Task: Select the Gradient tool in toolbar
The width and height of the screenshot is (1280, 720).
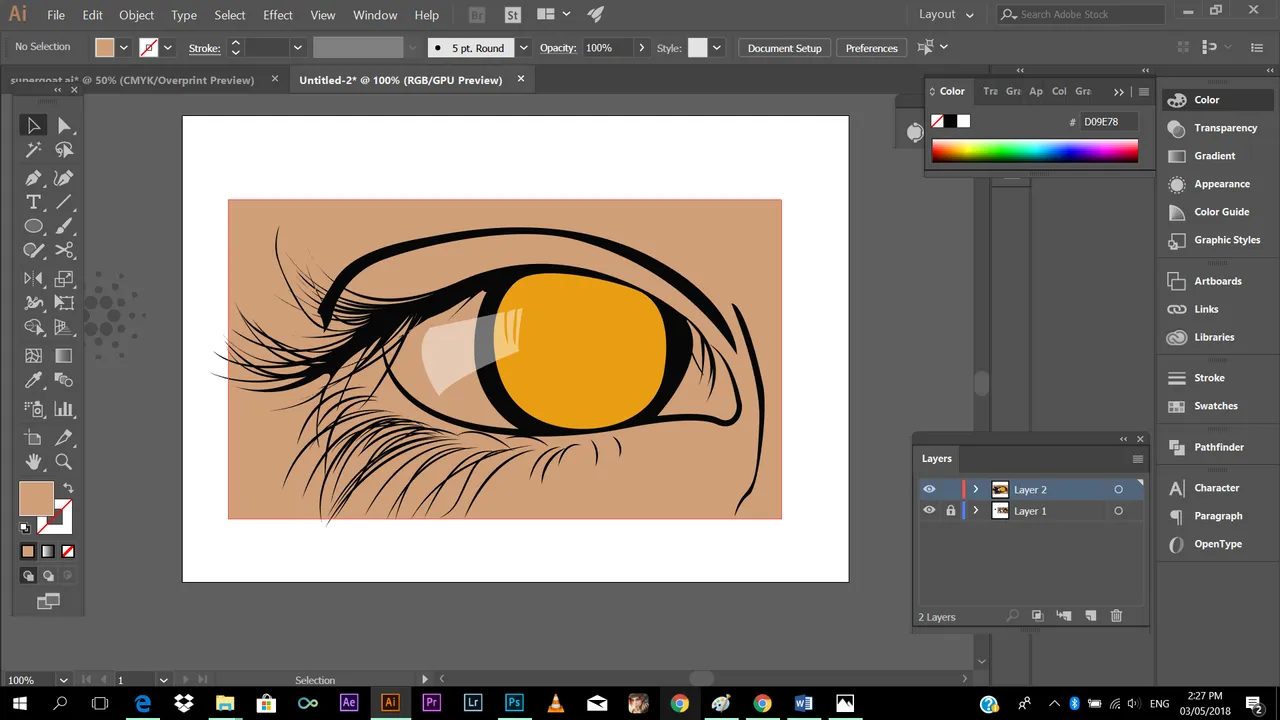Action: point(64,356)
